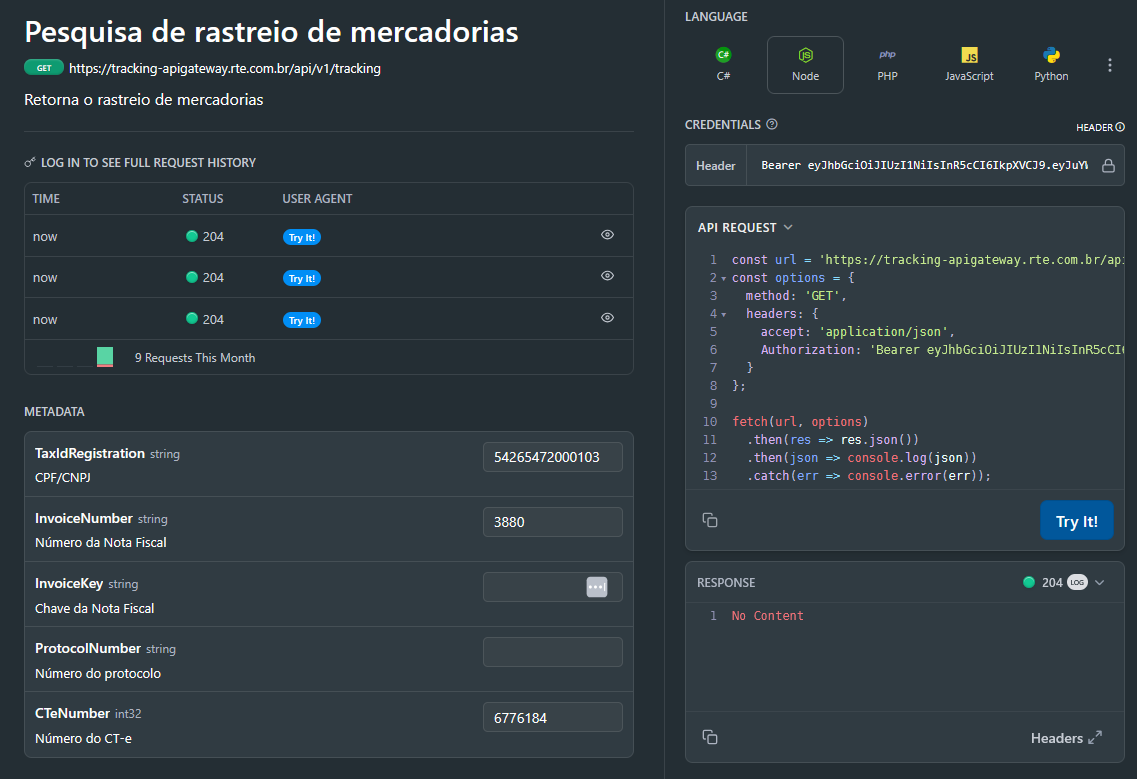Click the requests this month usage bar
The image size is (1137, 779).
point(104,357)
